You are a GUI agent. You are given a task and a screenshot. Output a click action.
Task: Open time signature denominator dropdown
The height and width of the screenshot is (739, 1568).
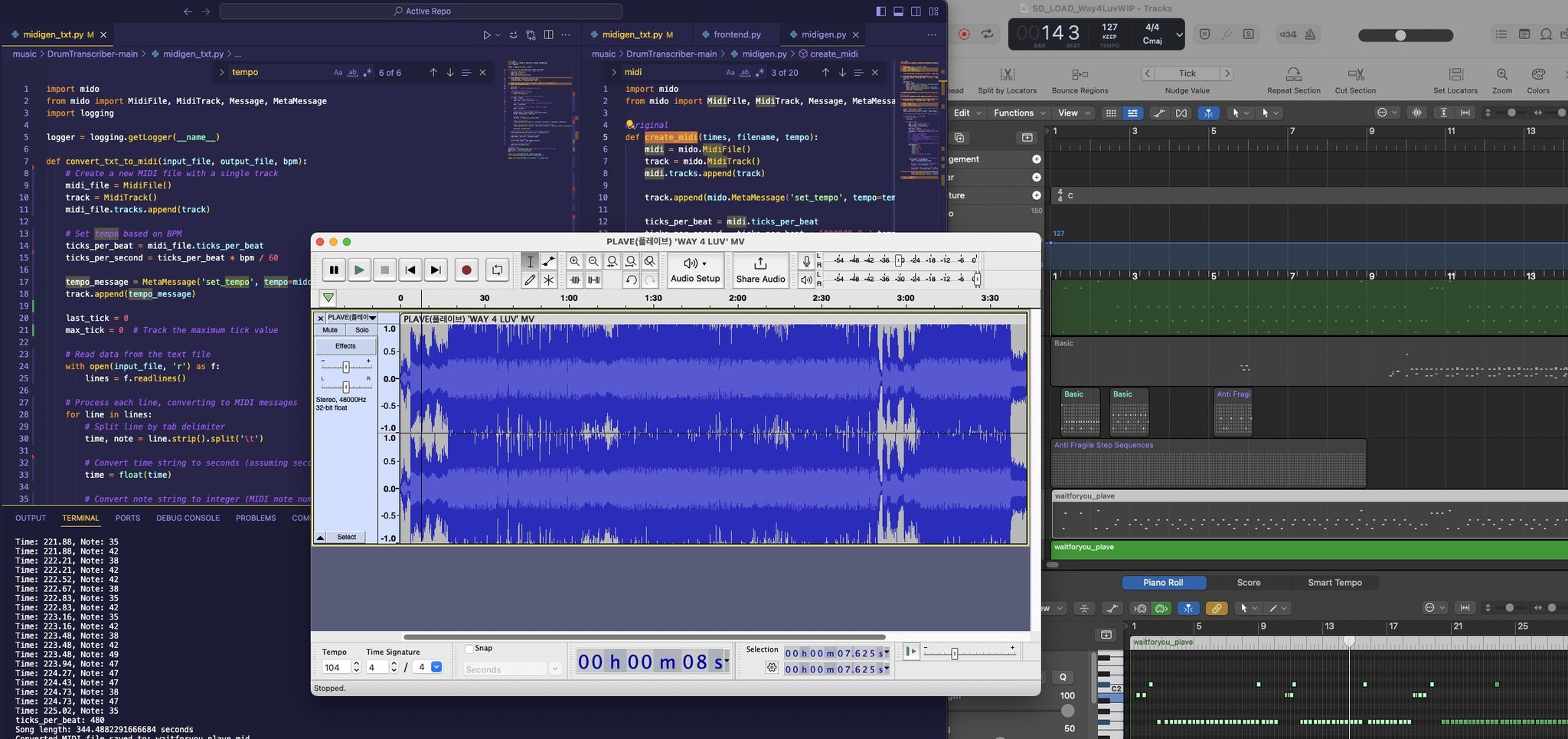click(x=436, y=667)
